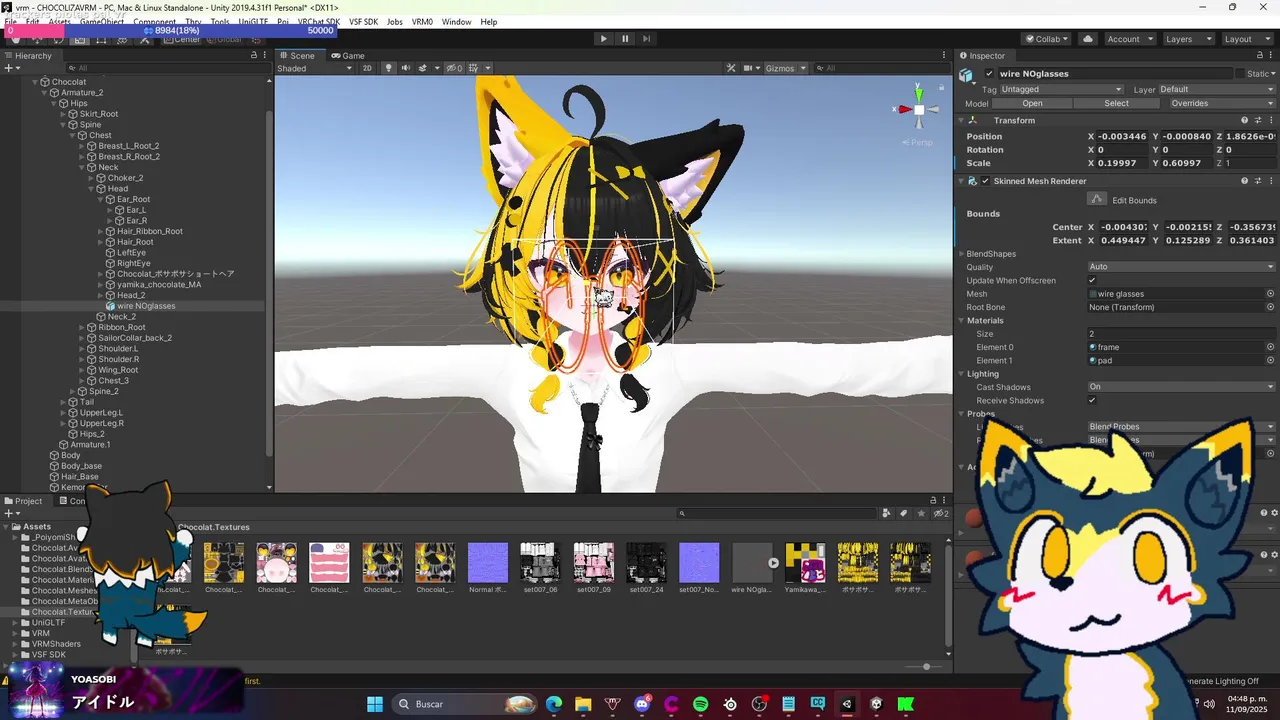Toggle wire NOglasses object active checkbox
This screenshot has width=1280, height=720.
(989, 74)
